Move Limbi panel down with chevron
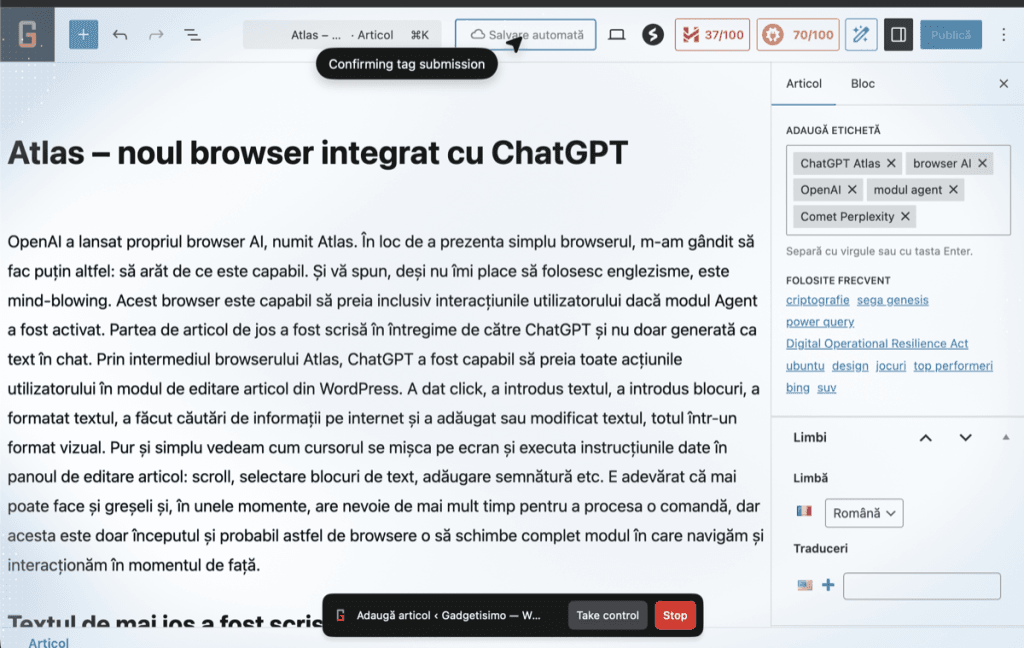This screenshot has height=648, width=1024. coord(965,438)
